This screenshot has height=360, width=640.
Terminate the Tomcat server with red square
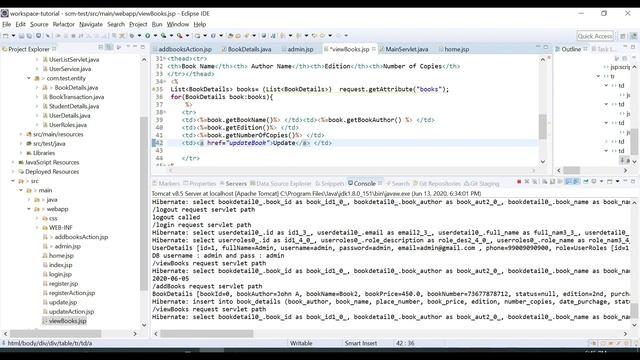(519, 182)
